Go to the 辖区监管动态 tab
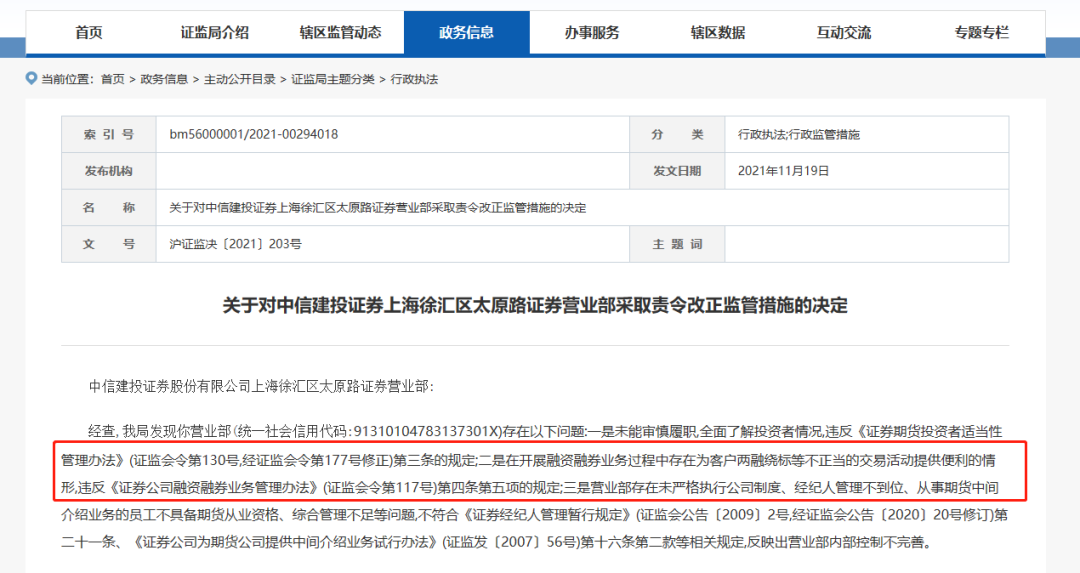 pos(340,32)
